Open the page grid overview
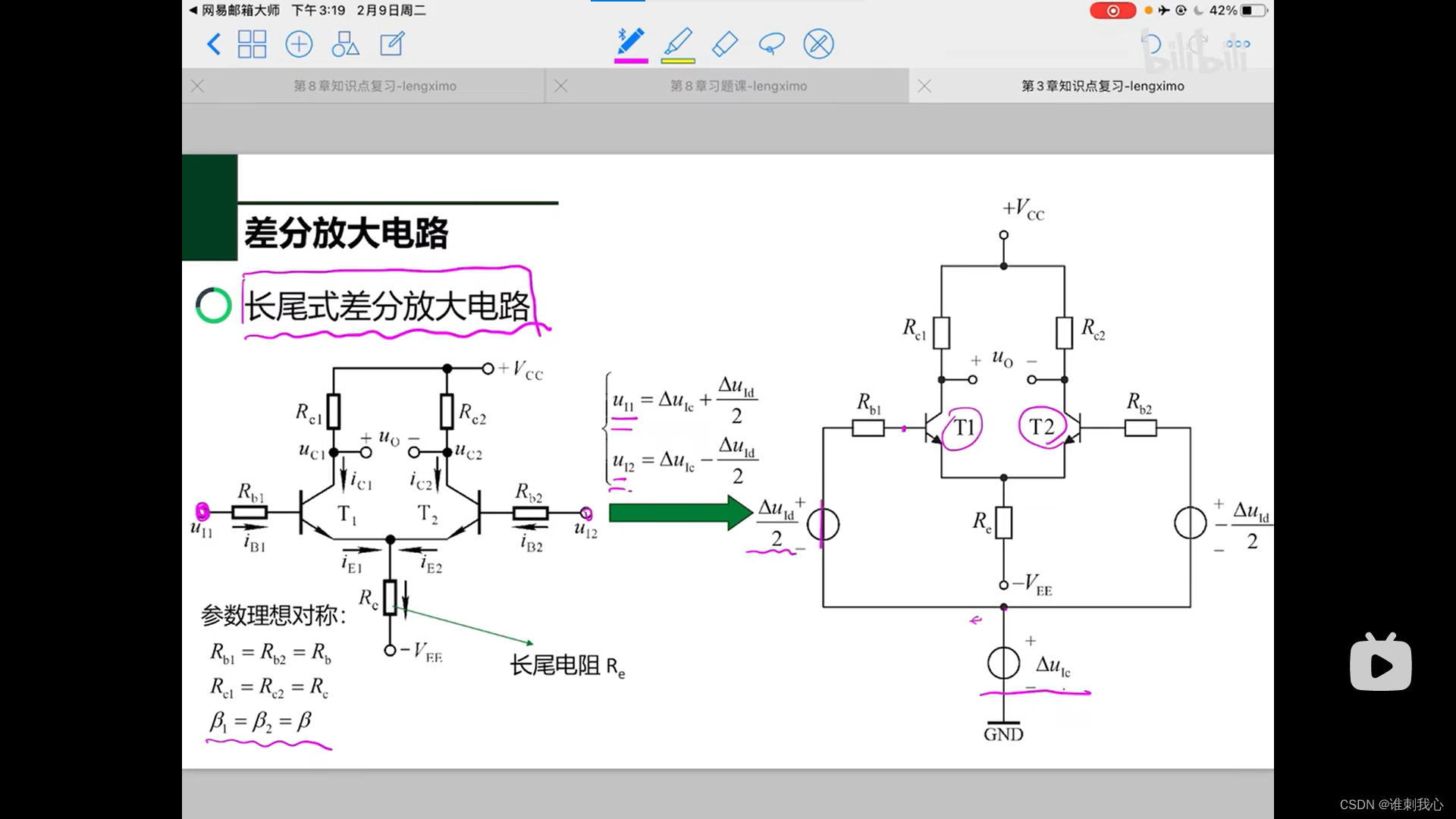Screen dimensions: 1456x819 252,44
